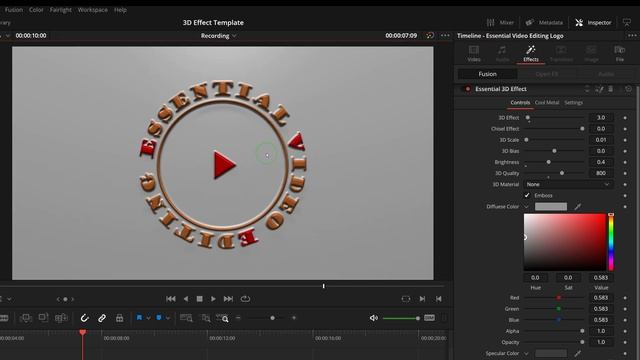Open the Recording viewer mode dropdown
640x360 pixels.
pyautogui.click(x=218, y=36)
